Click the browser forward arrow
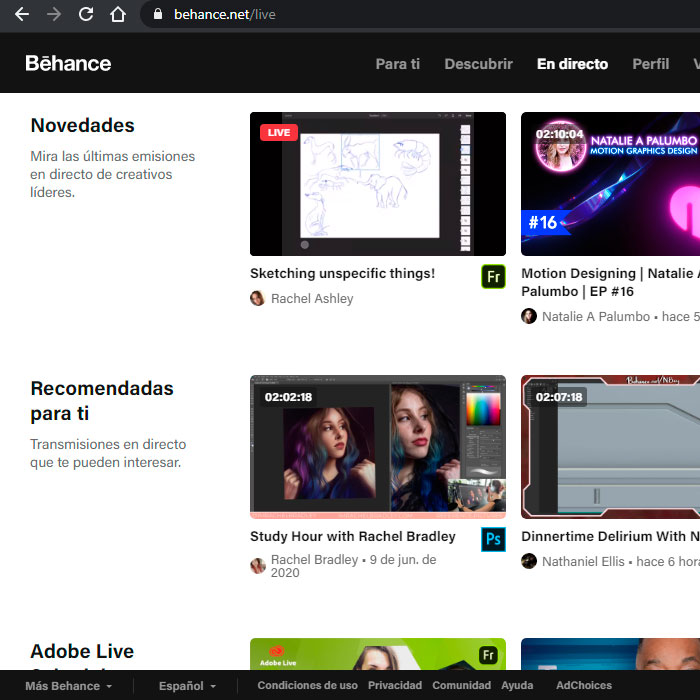Screen dimensions: 700x700 coord(54,14)
